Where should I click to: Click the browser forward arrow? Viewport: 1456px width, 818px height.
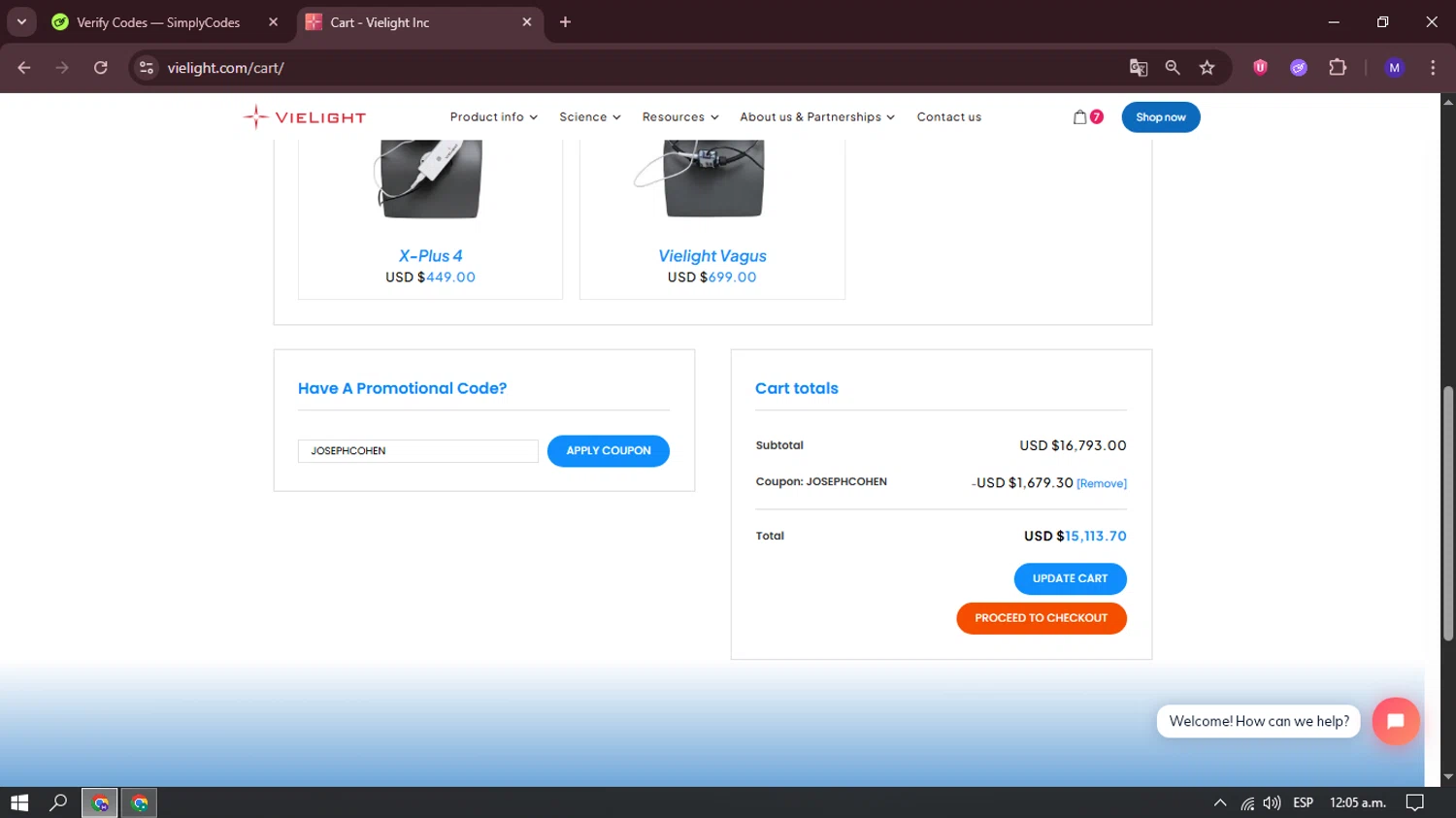[62, 68]
